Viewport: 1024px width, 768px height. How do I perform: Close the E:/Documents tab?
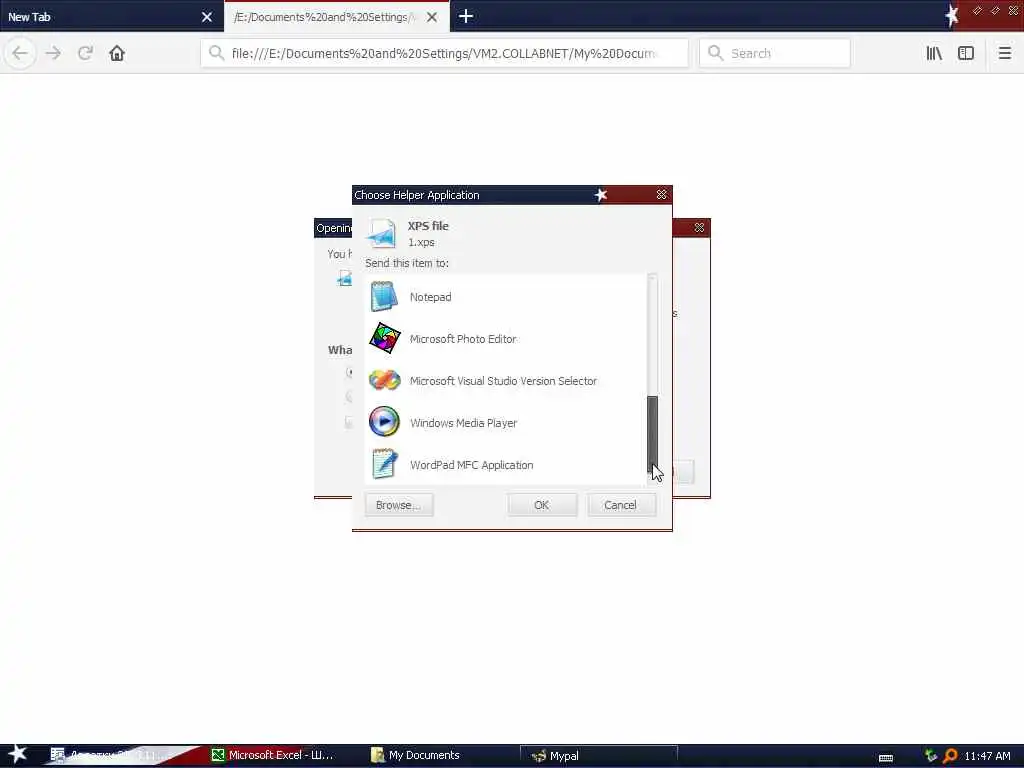pyautogui.click(x=432, y=17)
